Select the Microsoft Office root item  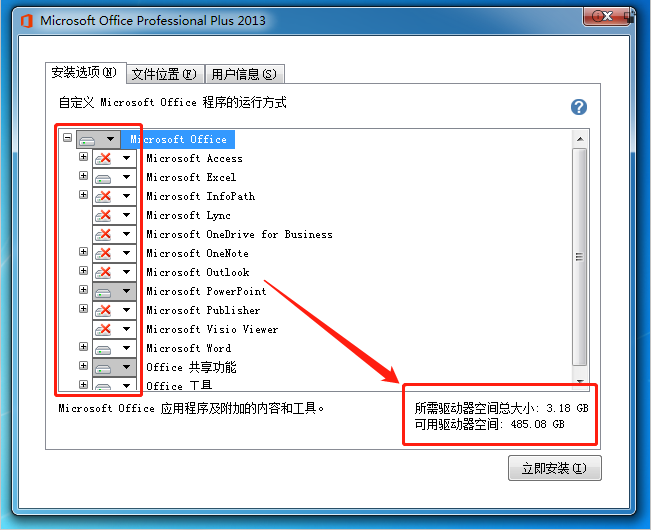pos(179,139)
